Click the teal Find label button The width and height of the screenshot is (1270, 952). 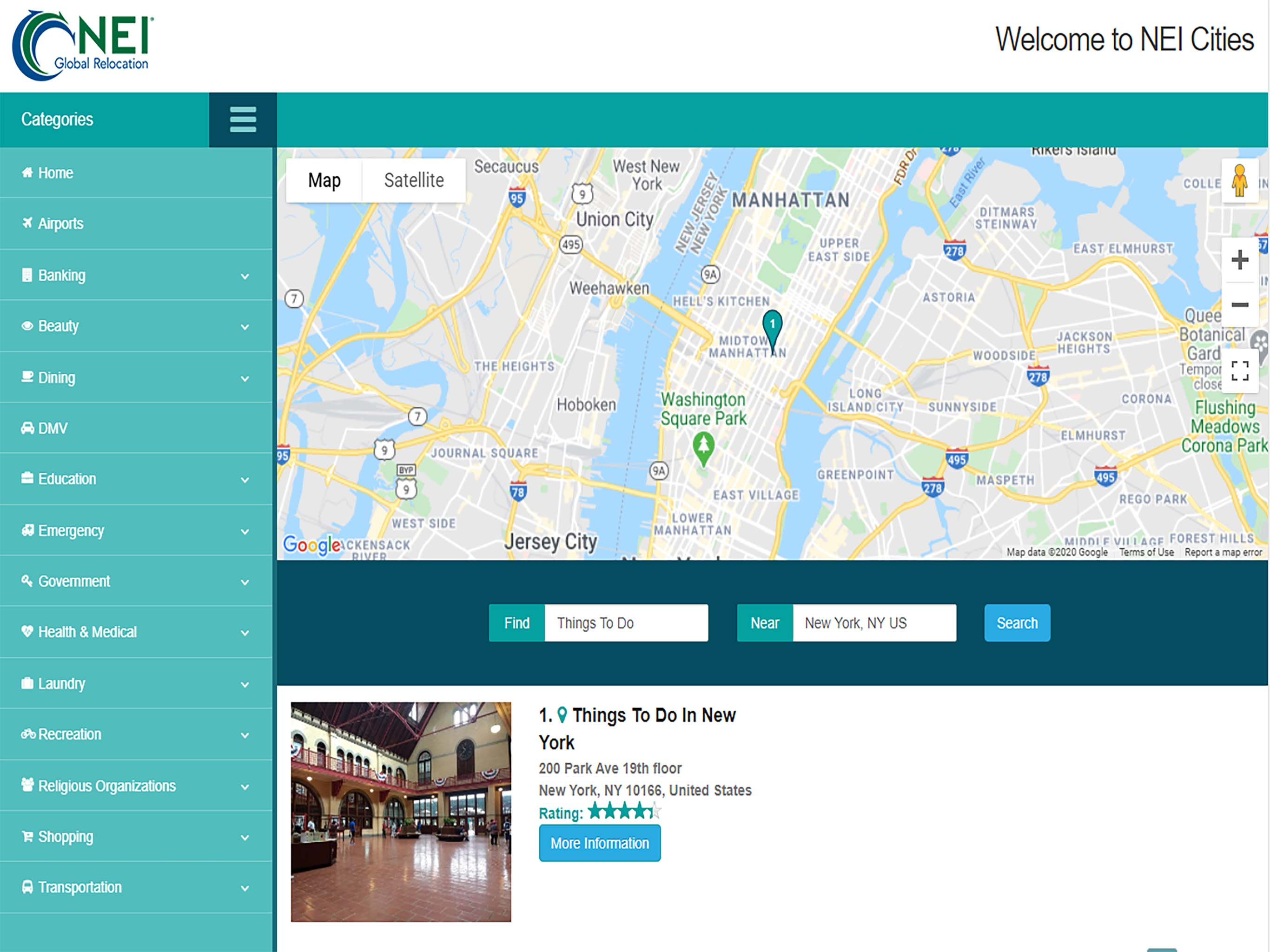pyautogui.click(x=517, y=622)
